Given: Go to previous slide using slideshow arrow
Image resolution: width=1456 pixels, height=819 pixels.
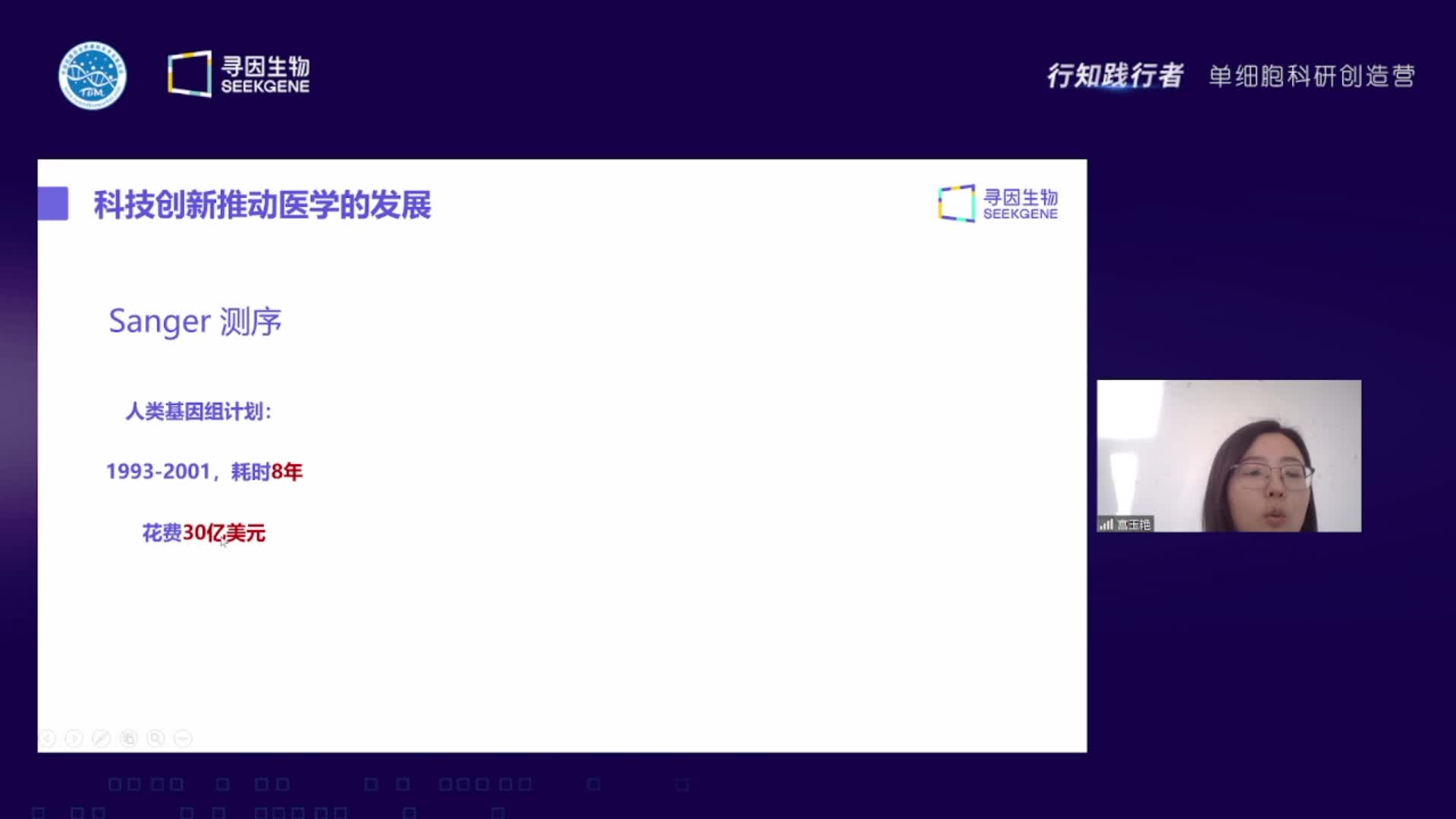Looking at the screenshot, I should pyautogui.click(x=47, y=738).
